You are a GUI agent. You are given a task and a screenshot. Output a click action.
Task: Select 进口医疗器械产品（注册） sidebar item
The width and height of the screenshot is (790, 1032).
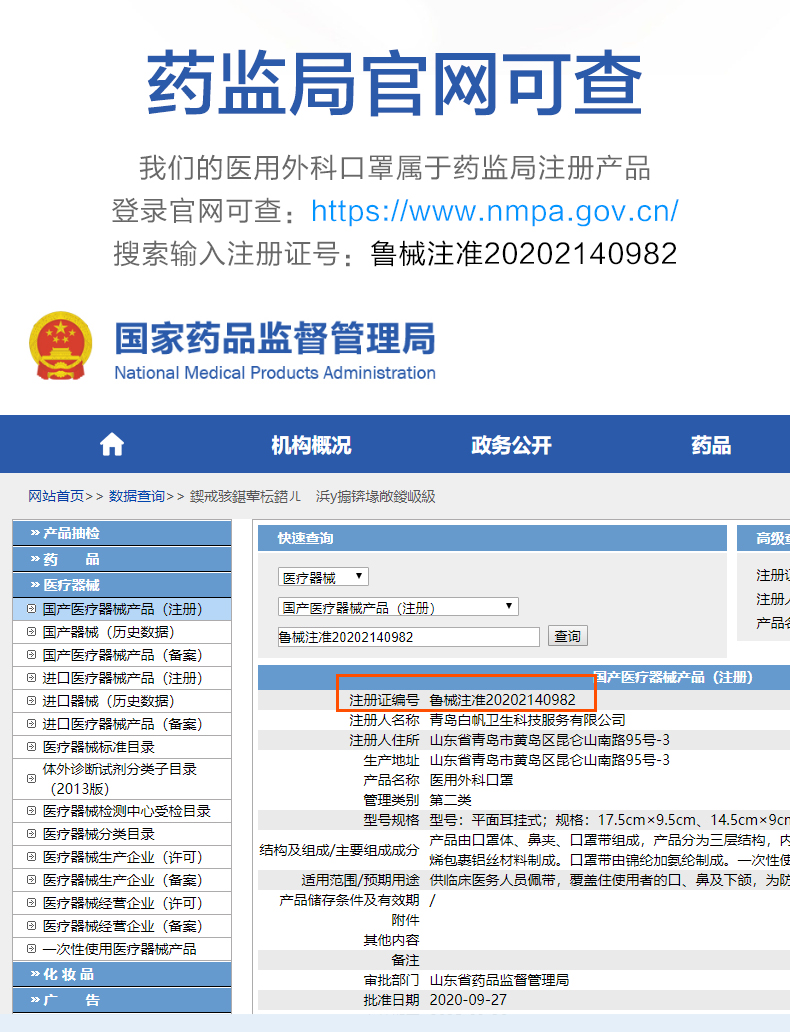tap(122, 678)
